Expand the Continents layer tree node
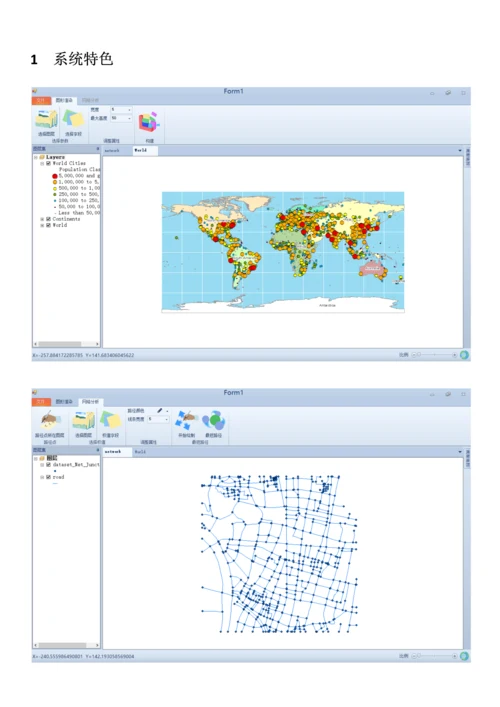This screenshot has height=707, width=500. [x=42, y=219]
